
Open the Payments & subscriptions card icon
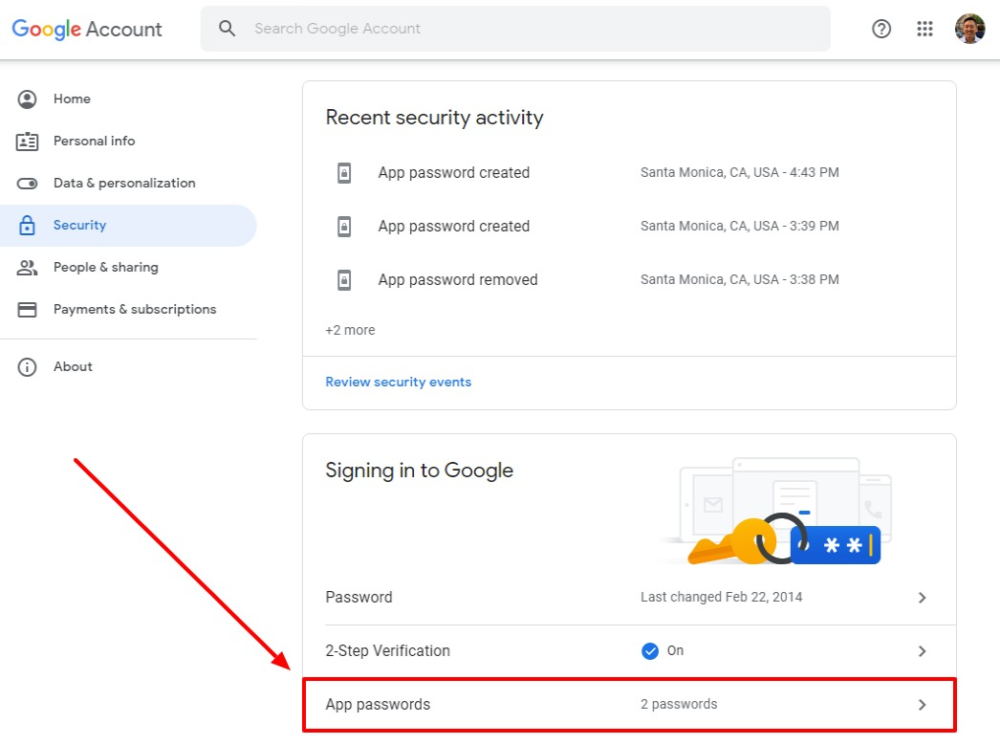coord(27,309)
